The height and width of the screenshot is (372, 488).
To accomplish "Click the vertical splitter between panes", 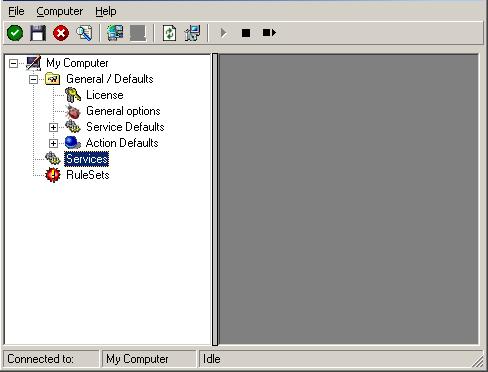I will (x=215, y=199).
